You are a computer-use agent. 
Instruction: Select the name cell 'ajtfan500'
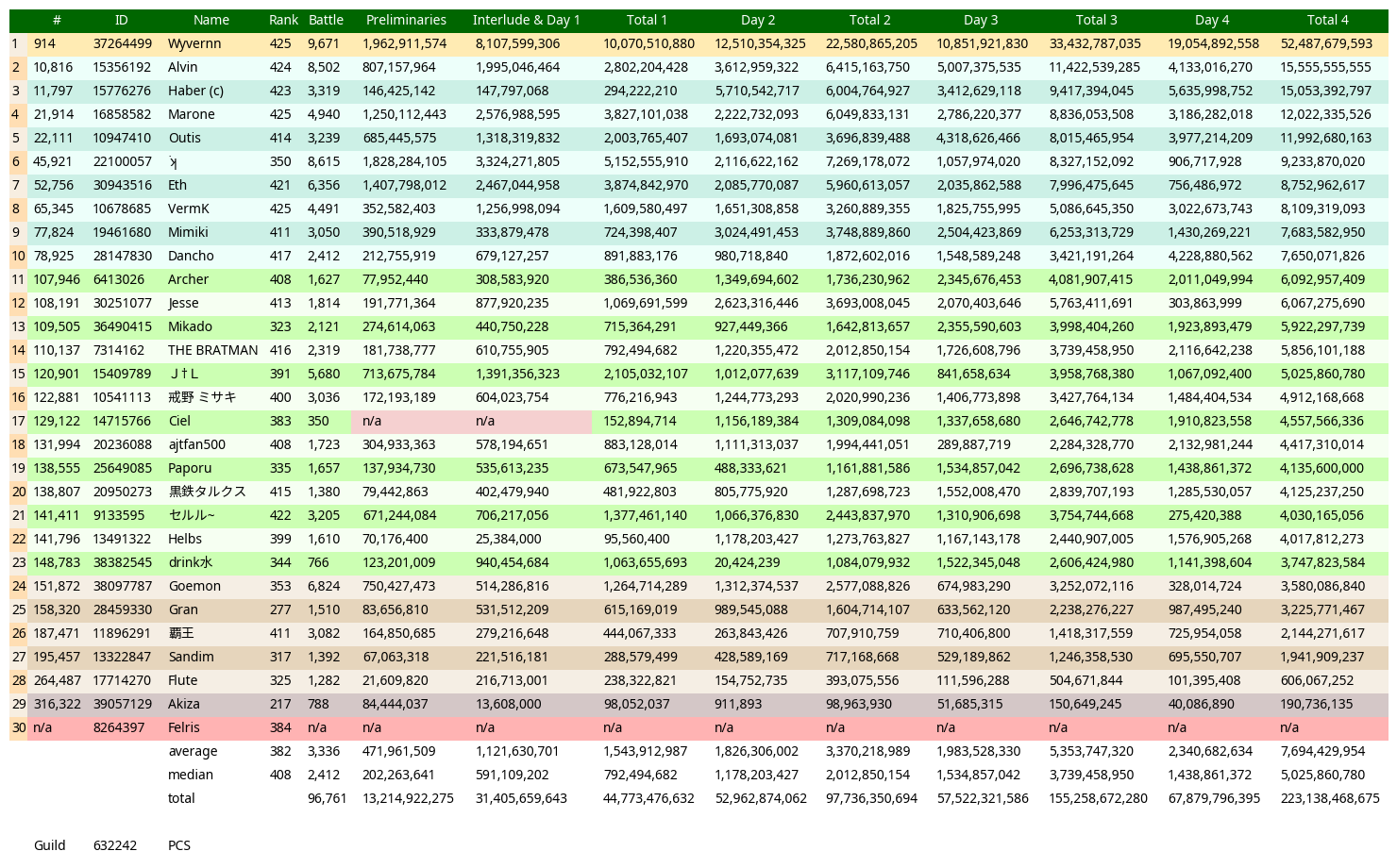pyautogui.click(x=197, y=444)
